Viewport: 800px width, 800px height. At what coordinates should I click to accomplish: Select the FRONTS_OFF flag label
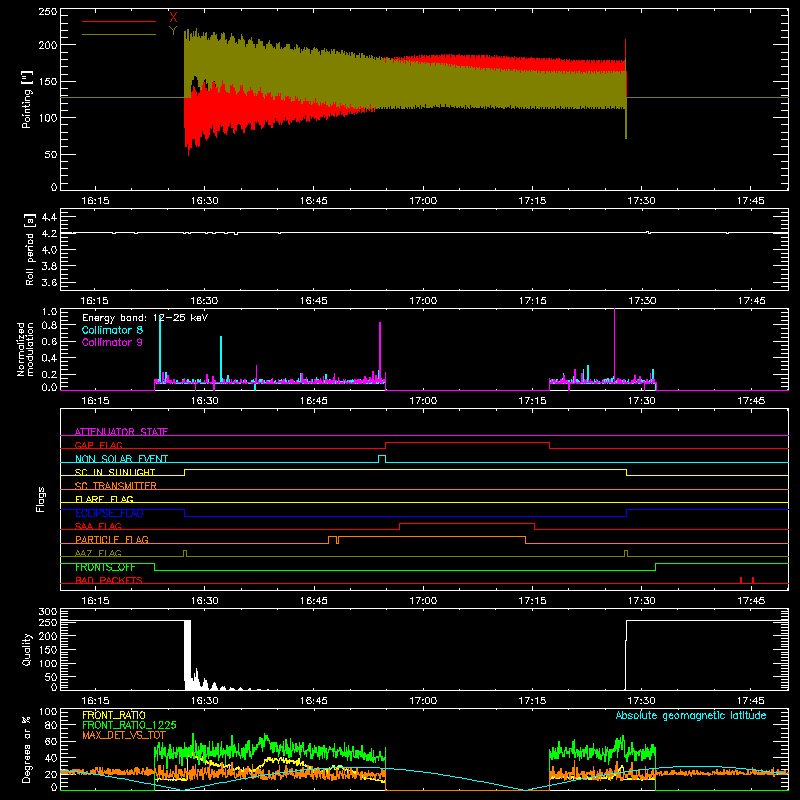(x=105, y=567)
